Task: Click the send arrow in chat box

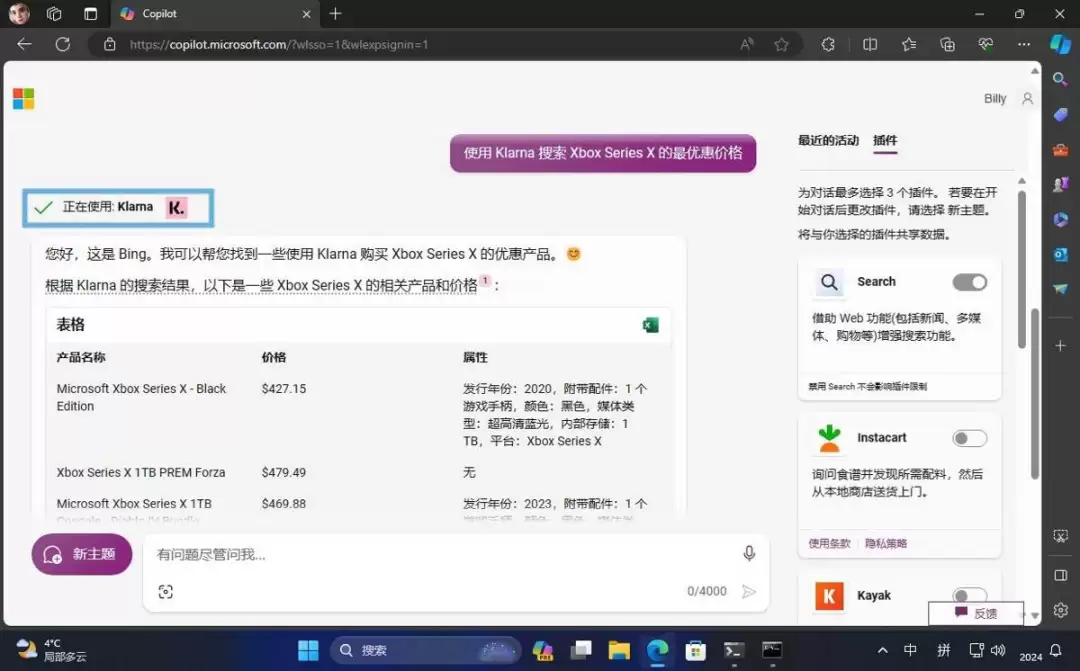Action: pyautogui.click(x=749, y=592)
